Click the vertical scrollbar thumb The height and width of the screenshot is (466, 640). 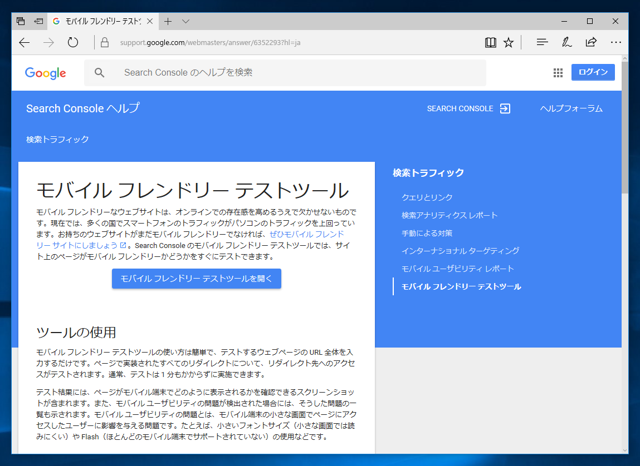(625, 127)
